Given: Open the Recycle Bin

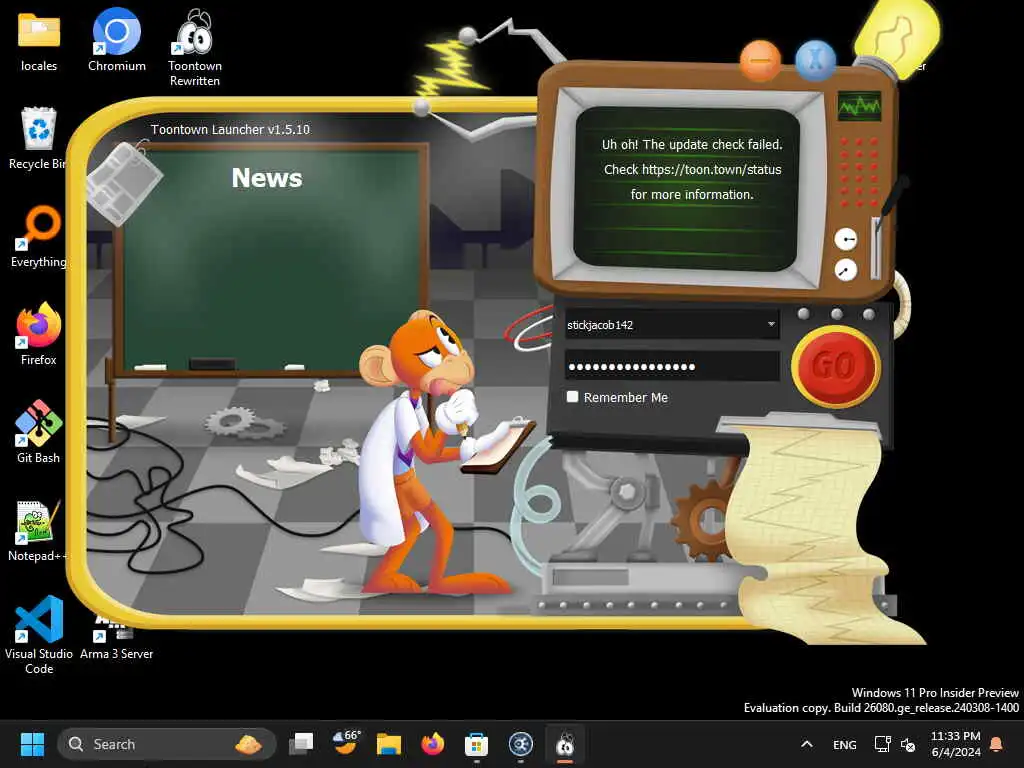Looking at the screenshot, I should coord(38,139).
